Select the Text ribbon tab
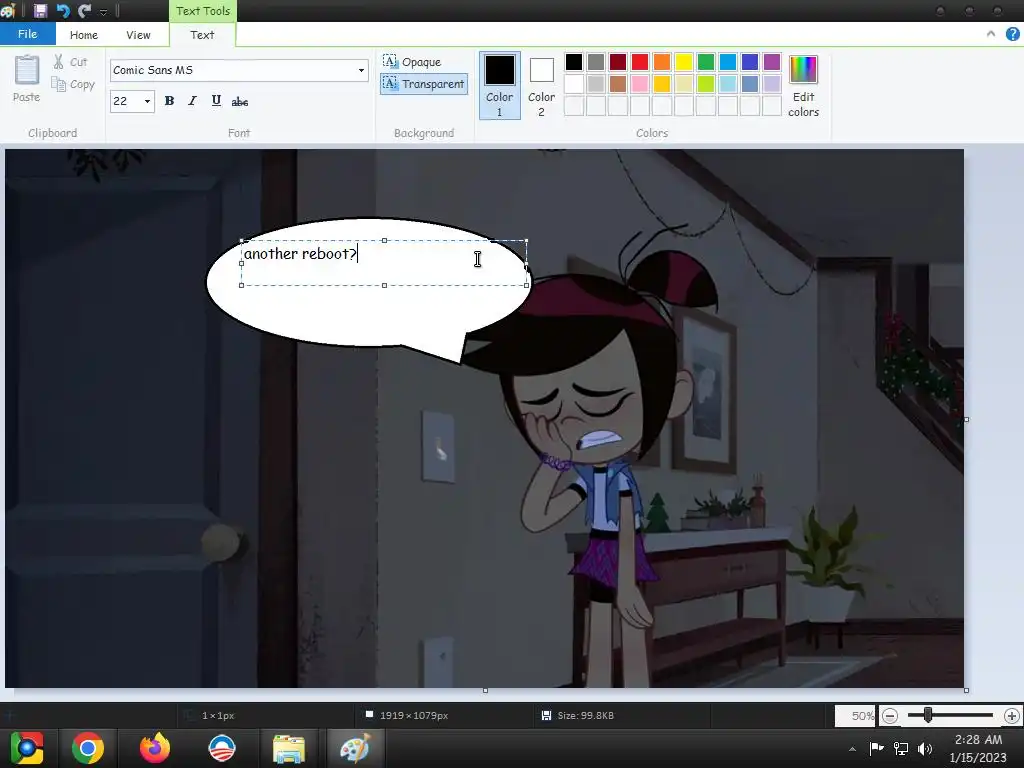This screenshot has height=768, width=1024. click(202, 35)
